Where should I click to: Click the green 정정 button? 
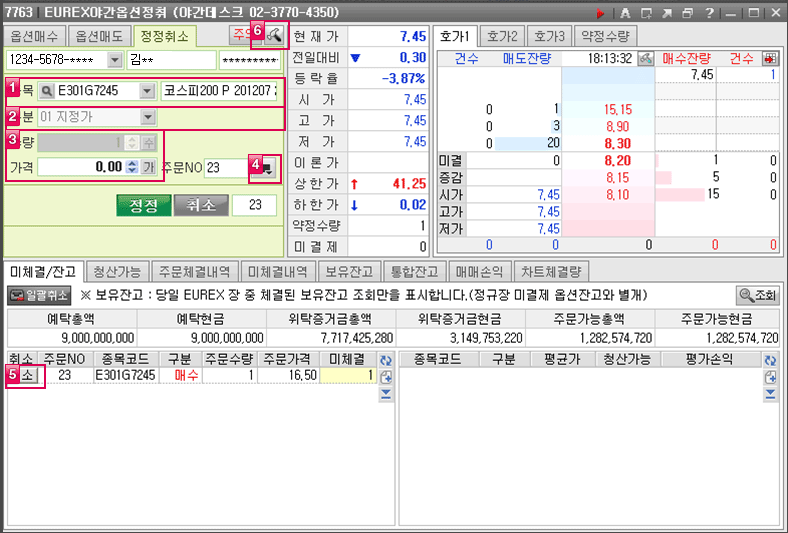click(143, 205)
